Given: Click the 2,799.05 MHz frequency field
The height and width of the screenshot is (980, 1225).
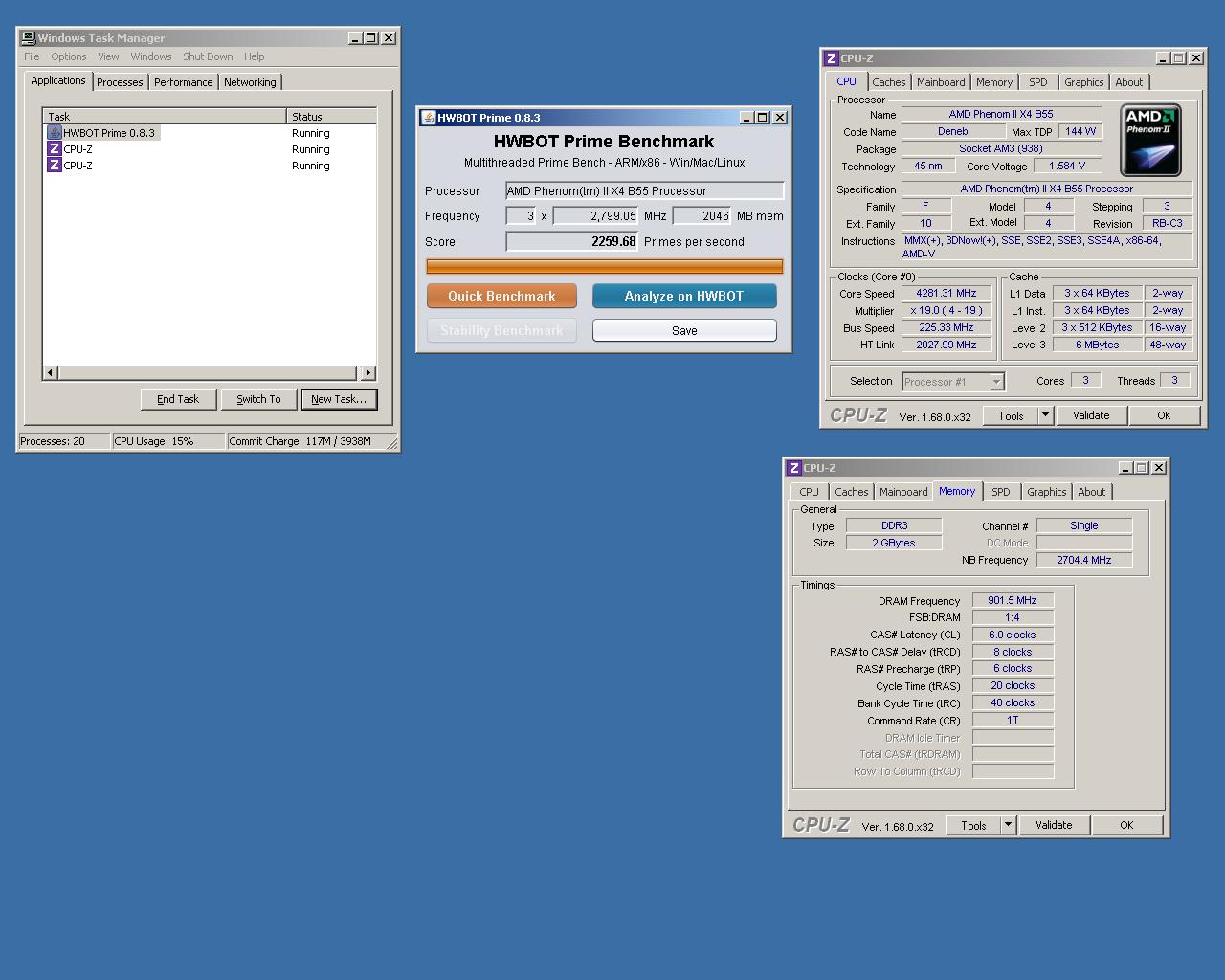Looking at the screenshot, I should pyautogui.click(x=595, y=216).
